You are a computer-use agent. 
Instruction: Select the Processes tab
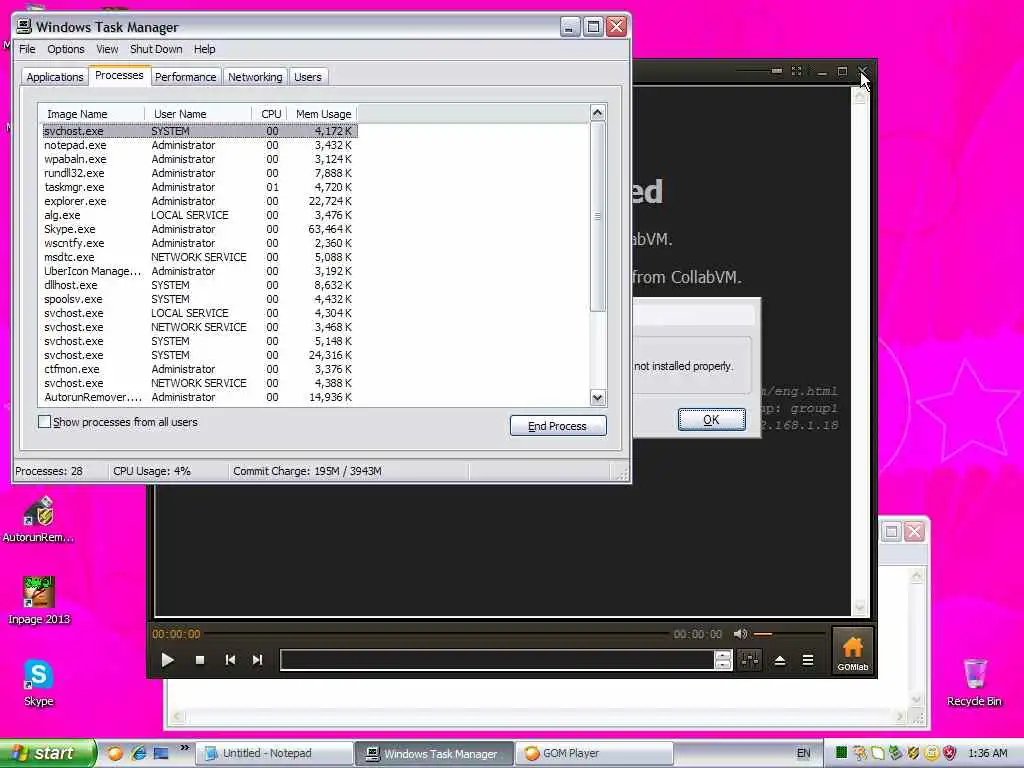pos(120,75)
